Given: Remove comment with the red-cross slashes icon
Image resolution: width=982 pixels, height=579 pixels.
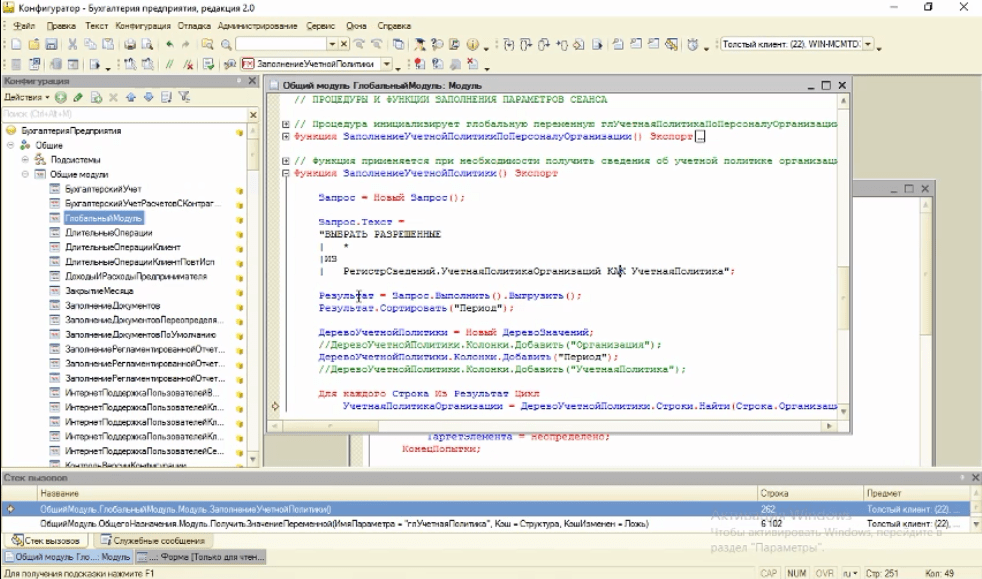Looking at the screenshot, I should point(188,64).
